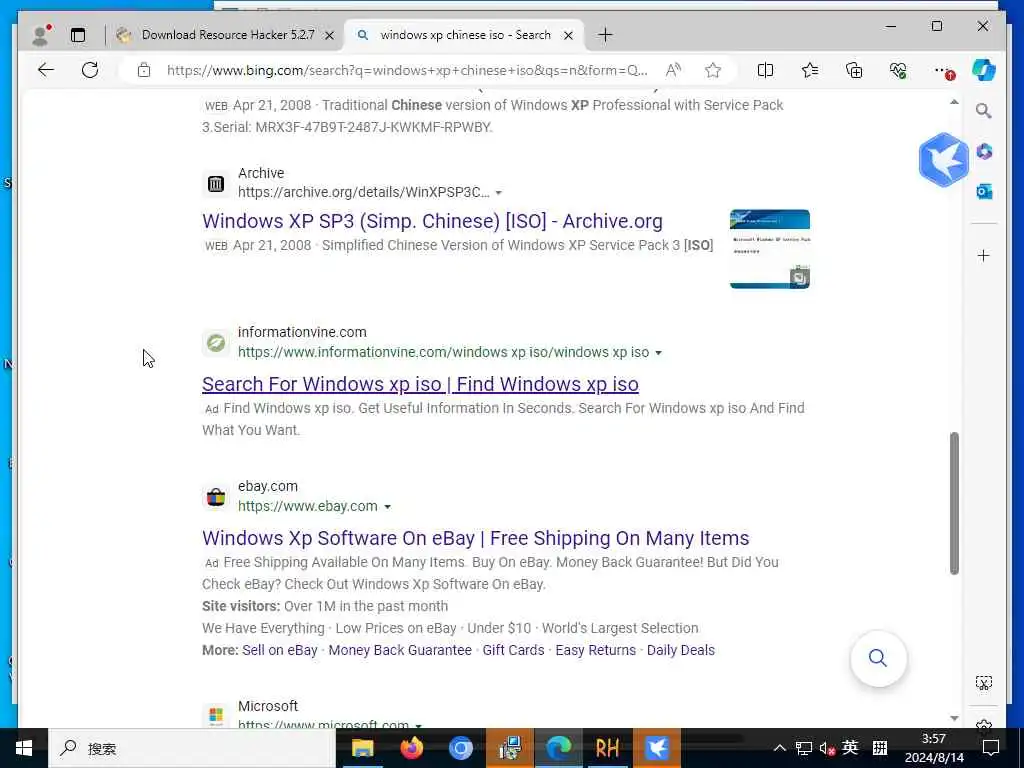The width and height of the screenshot is (1024, 768).
Task: Open a new tab with plus button
Action: coord(605,35)
